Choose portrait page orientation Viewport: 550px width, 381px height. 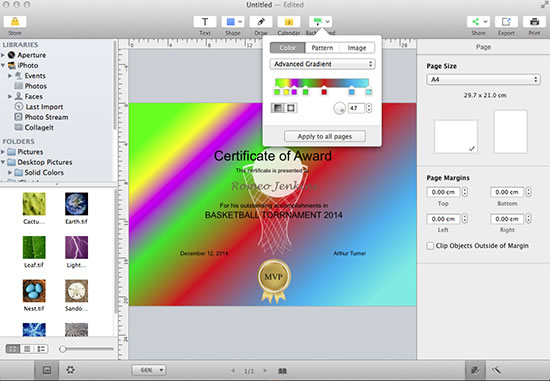(510, 132)
